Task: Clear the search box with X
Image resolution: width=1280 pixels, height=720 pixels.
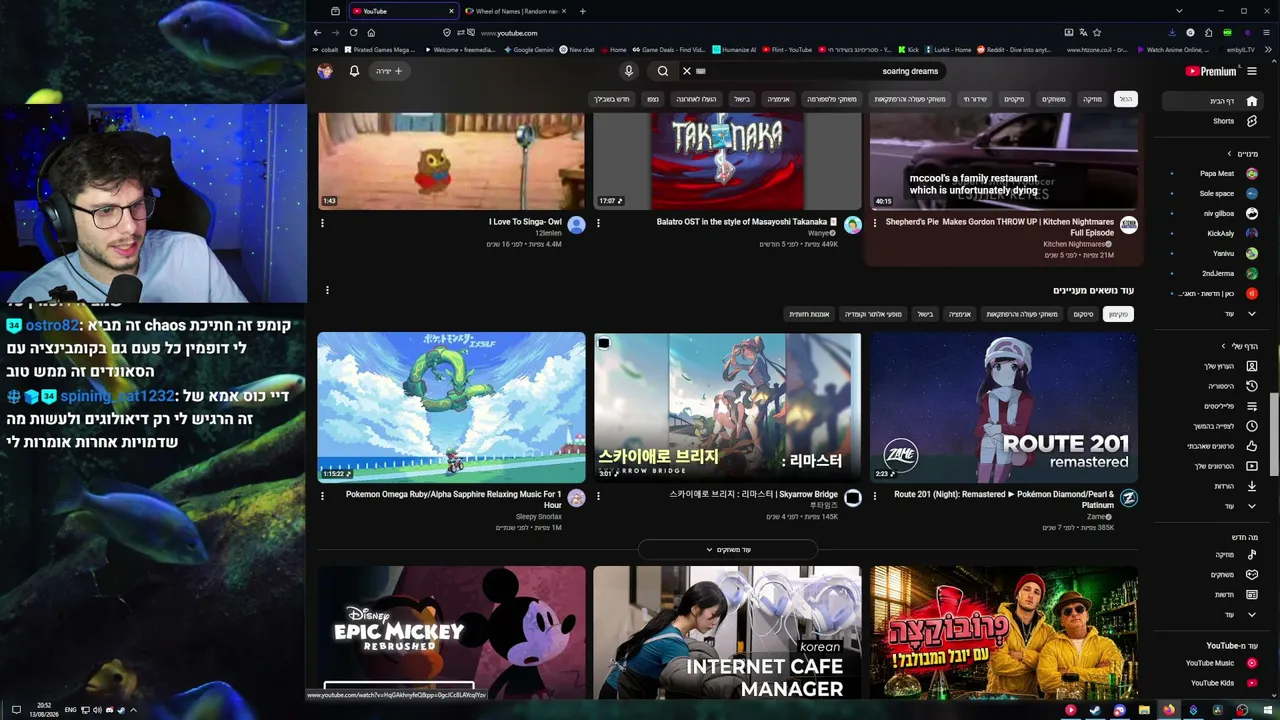Action: coord(687,71)
